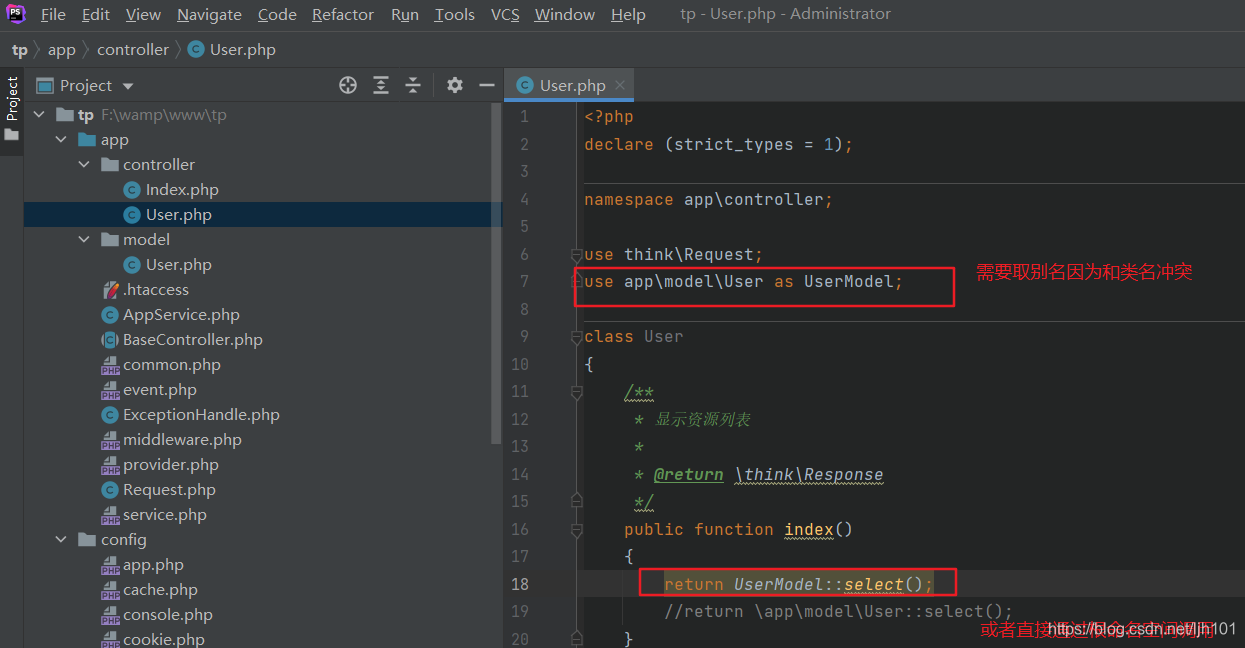Click the PhpStorm logo in the title bar
The width and height of the screenshot is (1245, 648).
tap(15, 13)
